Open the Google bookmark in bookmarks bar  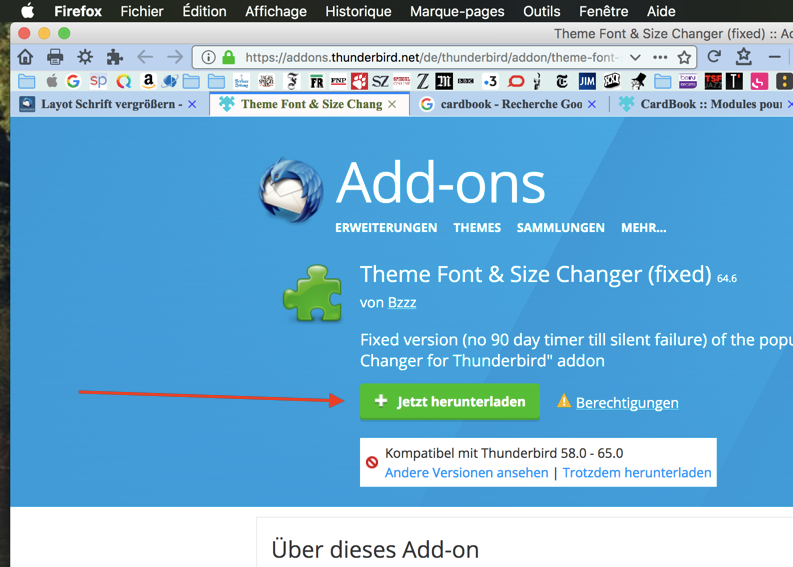73,81
